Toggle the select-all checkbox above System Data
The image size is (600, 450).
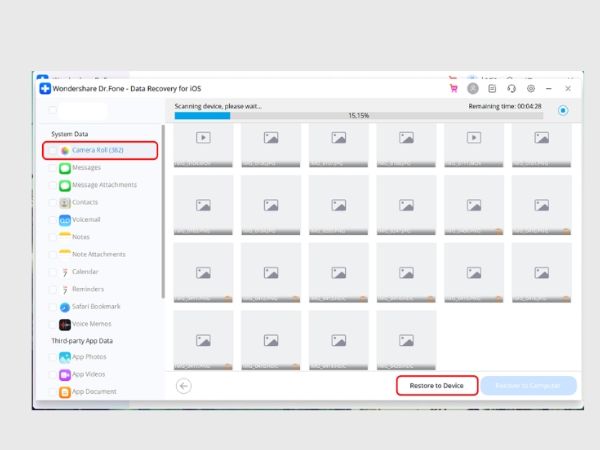coord(53,110)
